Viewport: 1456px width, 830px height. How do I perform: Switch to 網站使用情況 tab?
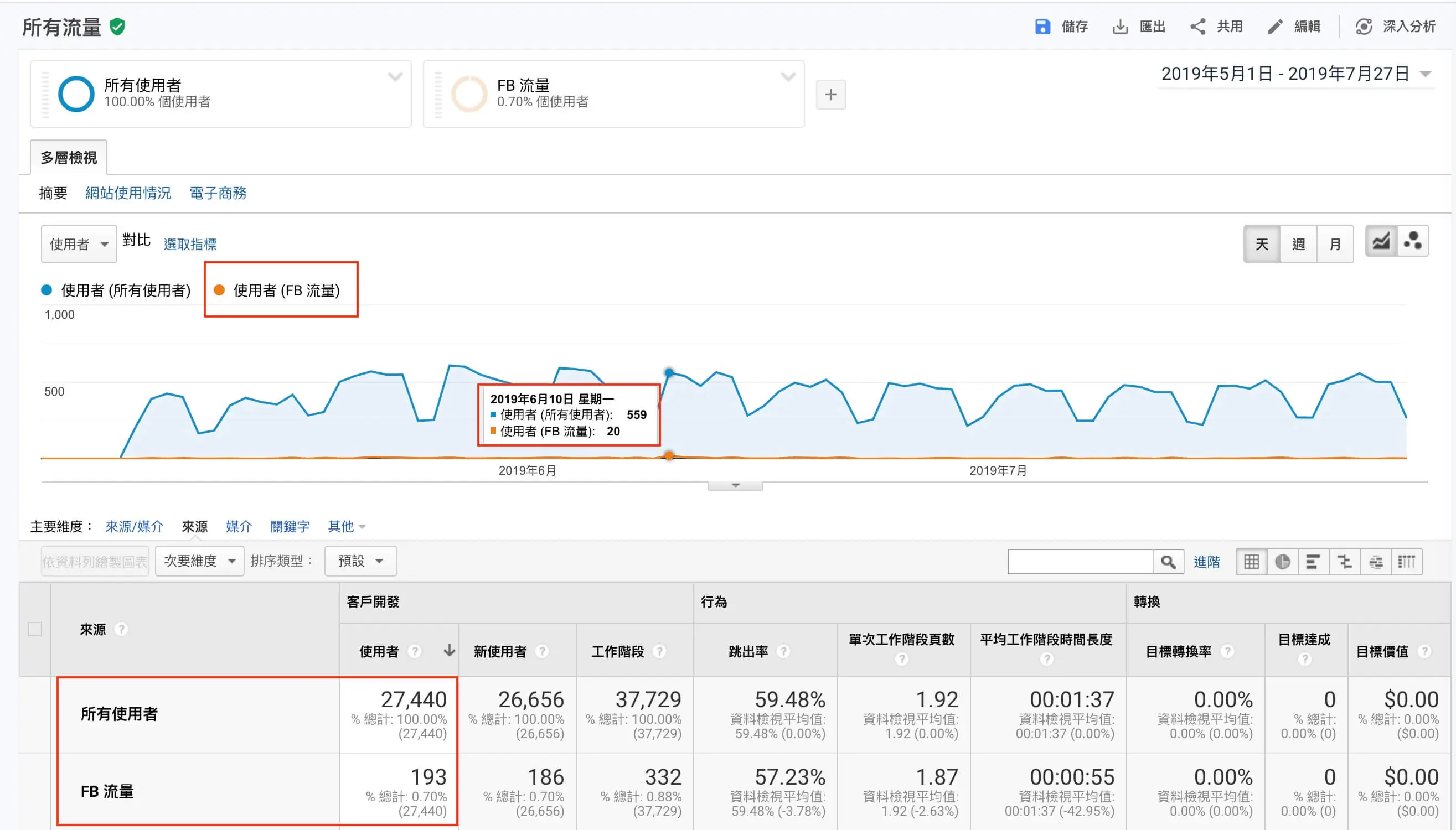pos(128,193)
